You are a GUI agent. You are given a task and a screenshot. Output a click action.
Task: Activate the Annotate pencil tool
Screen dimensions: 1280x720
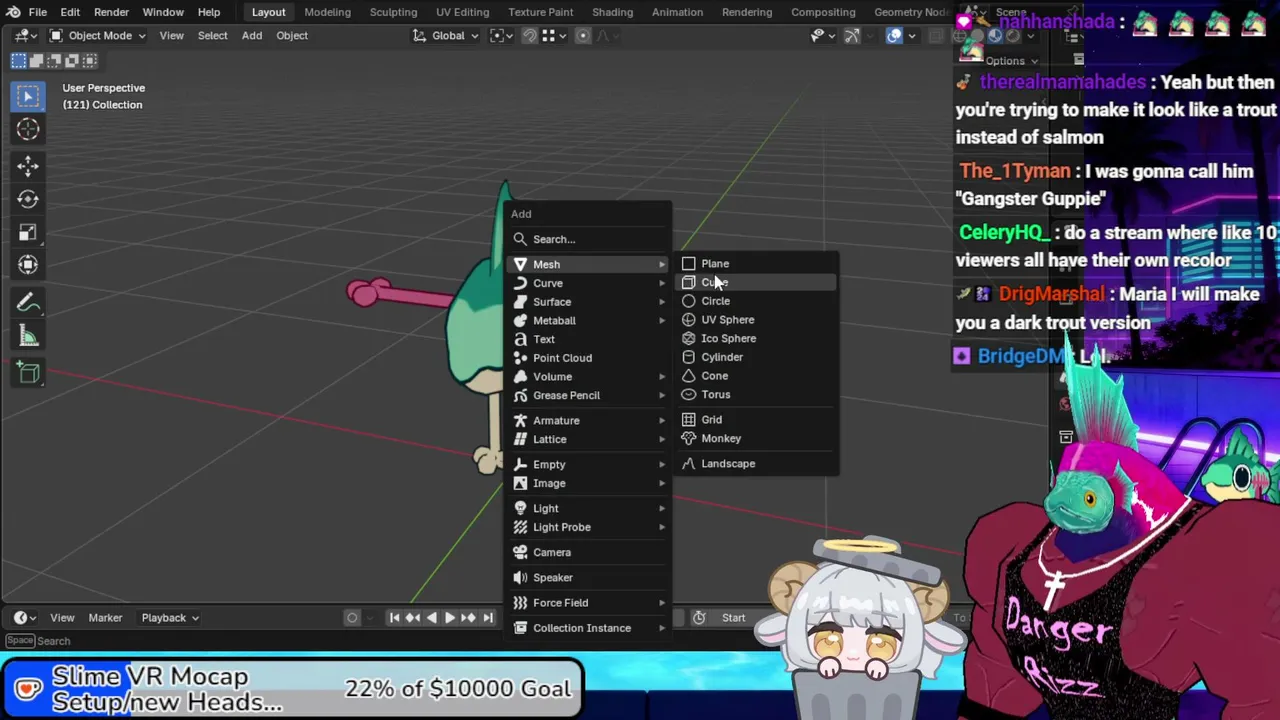[x=28, y=303]
